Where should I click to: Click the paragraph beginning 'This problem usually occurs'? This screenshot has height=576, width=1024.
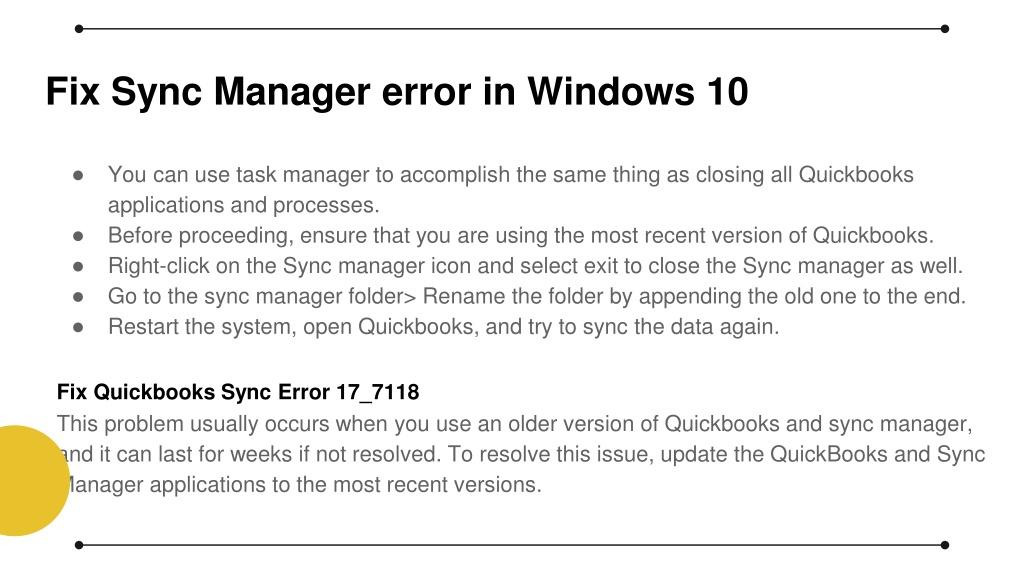click(x=520, y=454)
